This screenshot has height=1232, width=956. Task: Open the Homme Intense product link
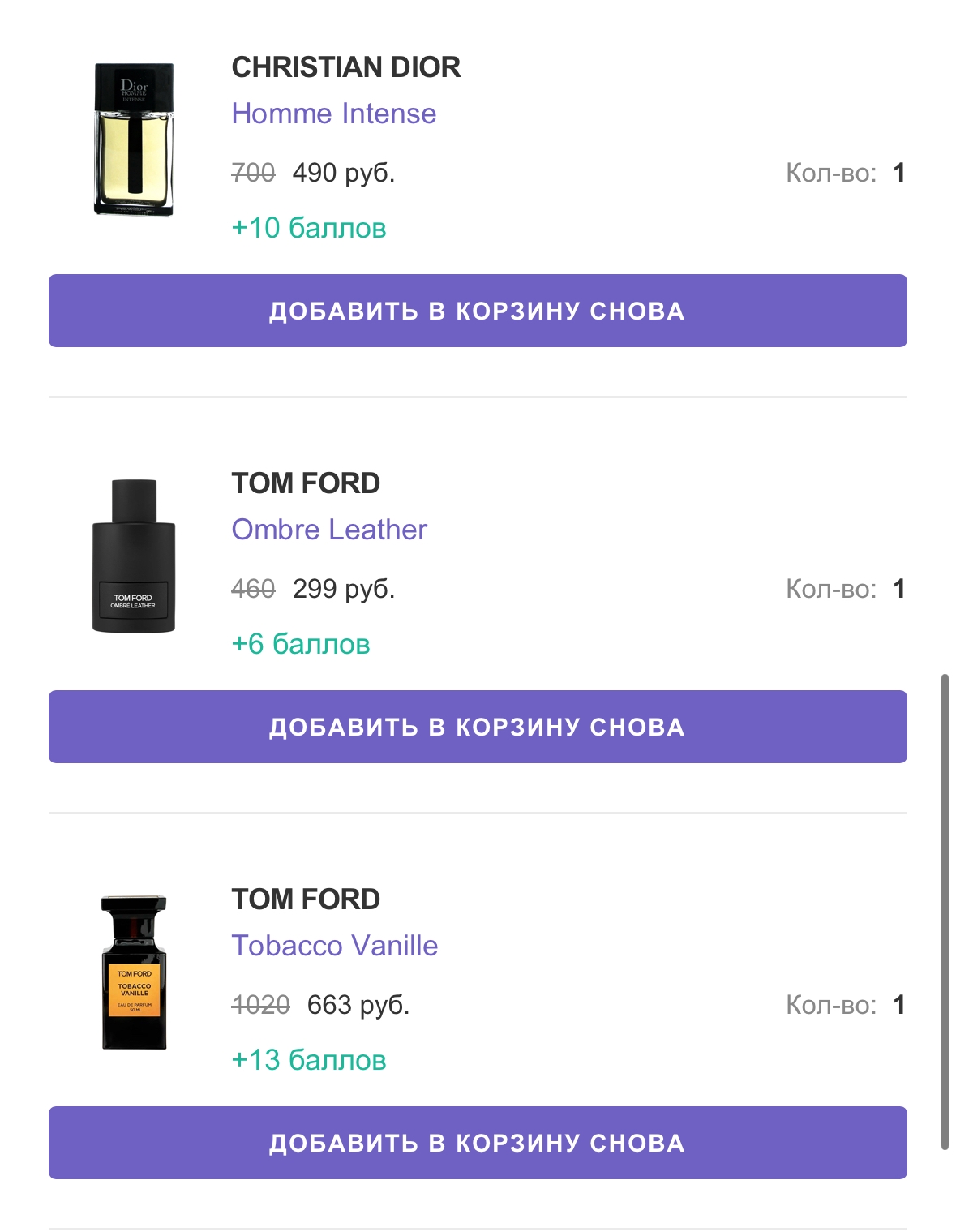333,114
